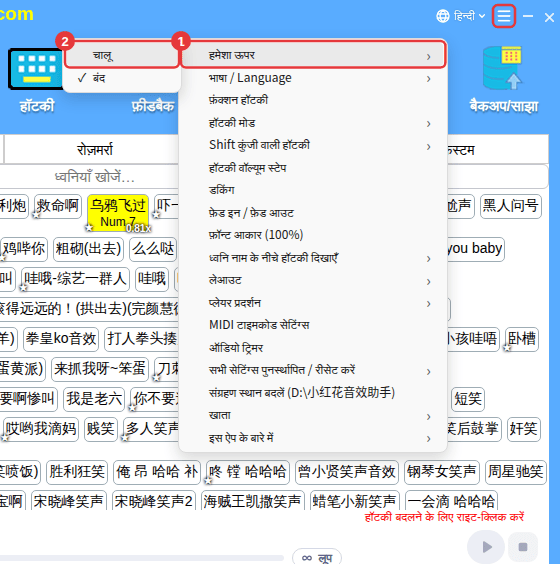Open भाषा / Language menu item
Viewport: 560px width, 564px height.
tap(313, 78)
